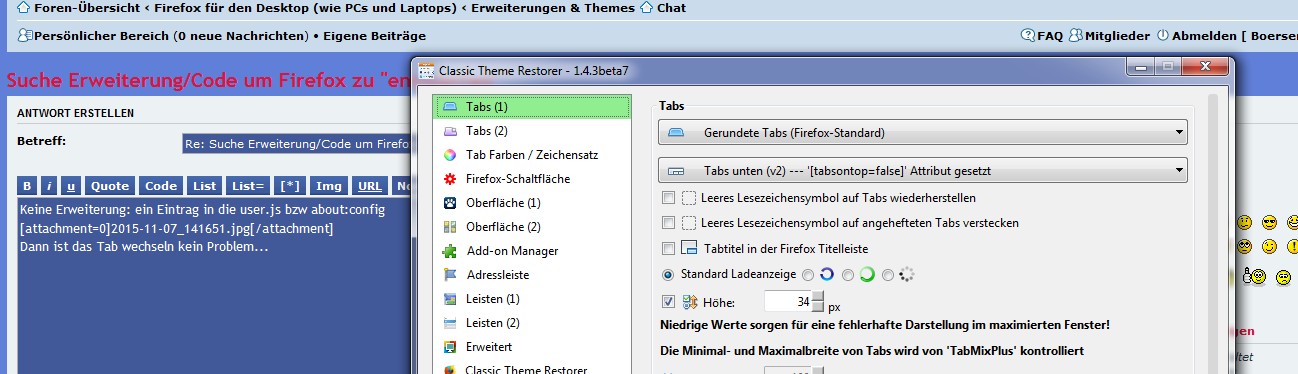Click the power icon beside Abmelden
Screen dimensions: 1298x374
point(1162,35)
